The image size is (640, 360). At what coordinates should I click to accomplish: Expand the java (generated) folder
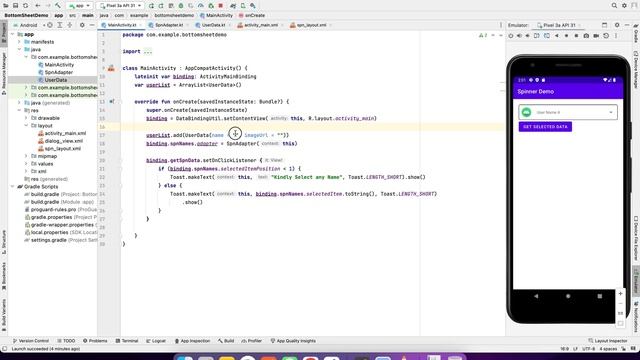(20, 103)
